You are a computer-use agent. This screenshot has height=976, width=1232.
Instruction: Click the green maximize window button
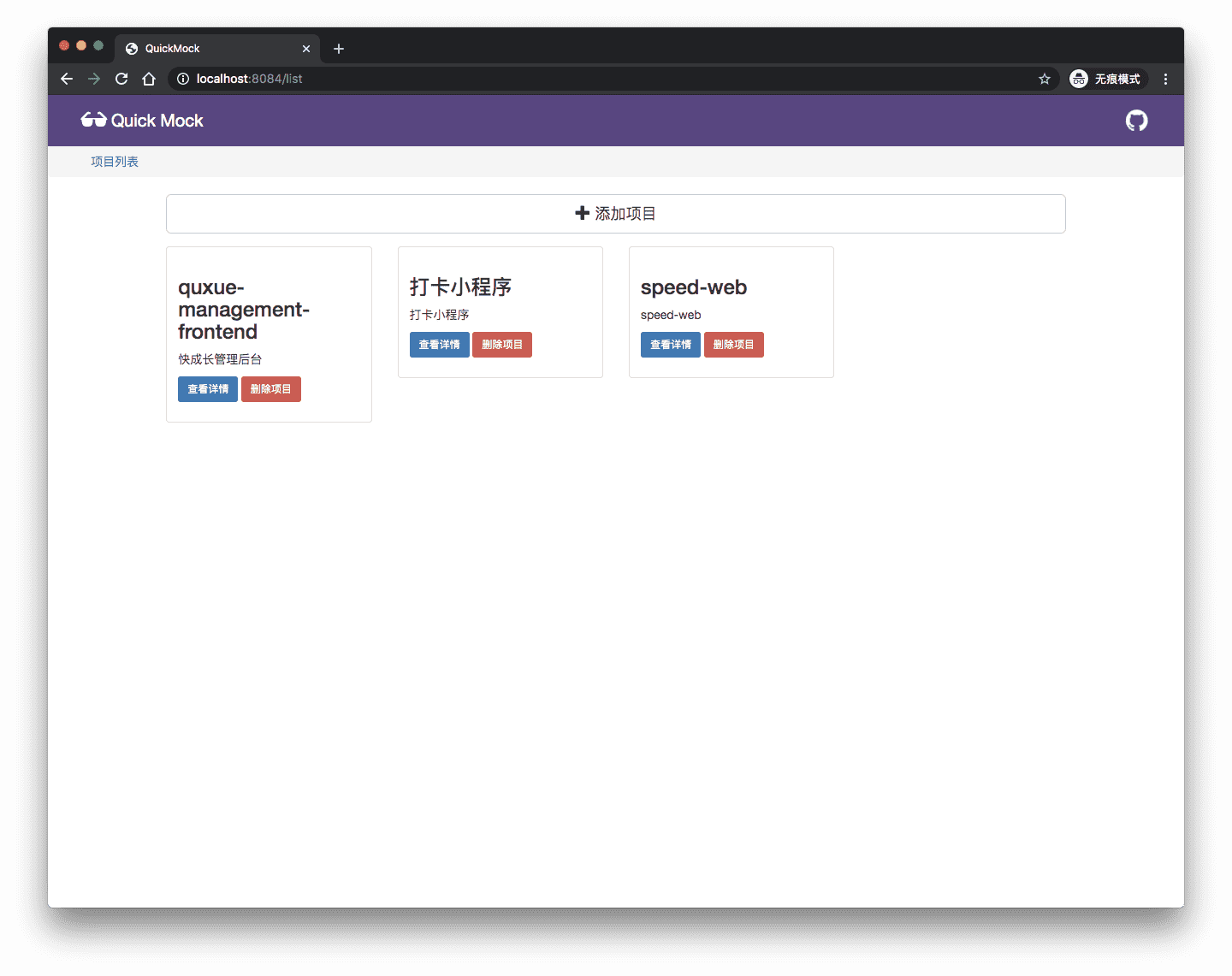tap(98, 45)
